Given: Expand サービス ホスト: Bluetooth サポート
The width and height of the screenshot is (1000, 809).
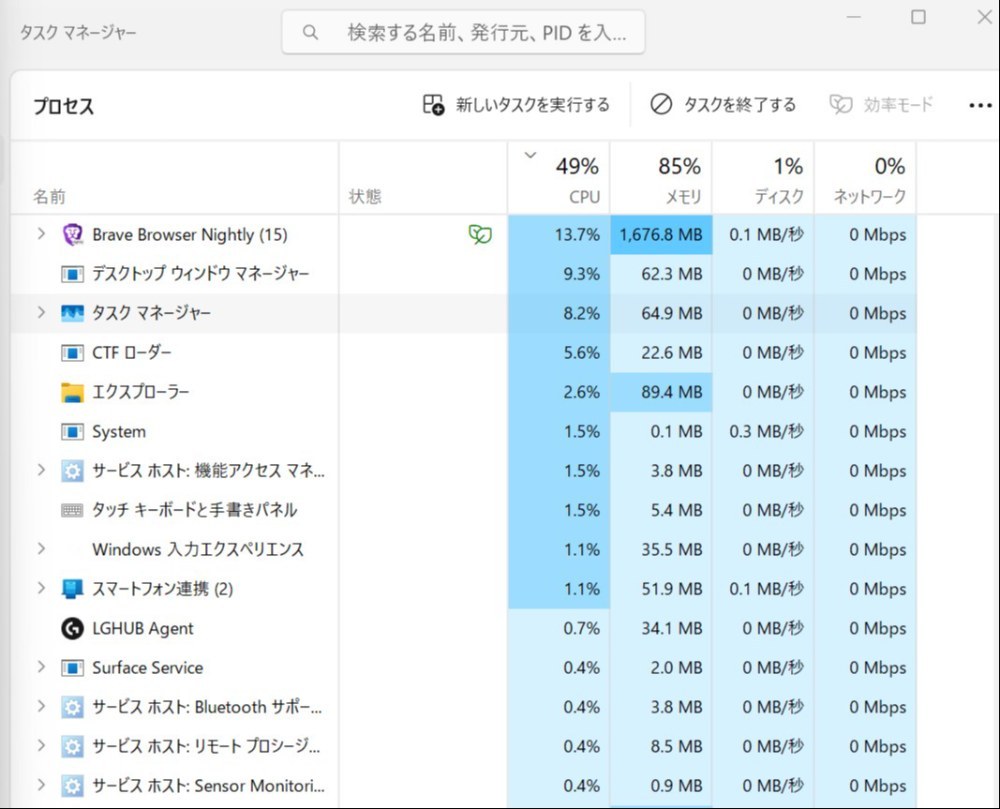Looking at the screenshot, I should (x=41, y=706).
